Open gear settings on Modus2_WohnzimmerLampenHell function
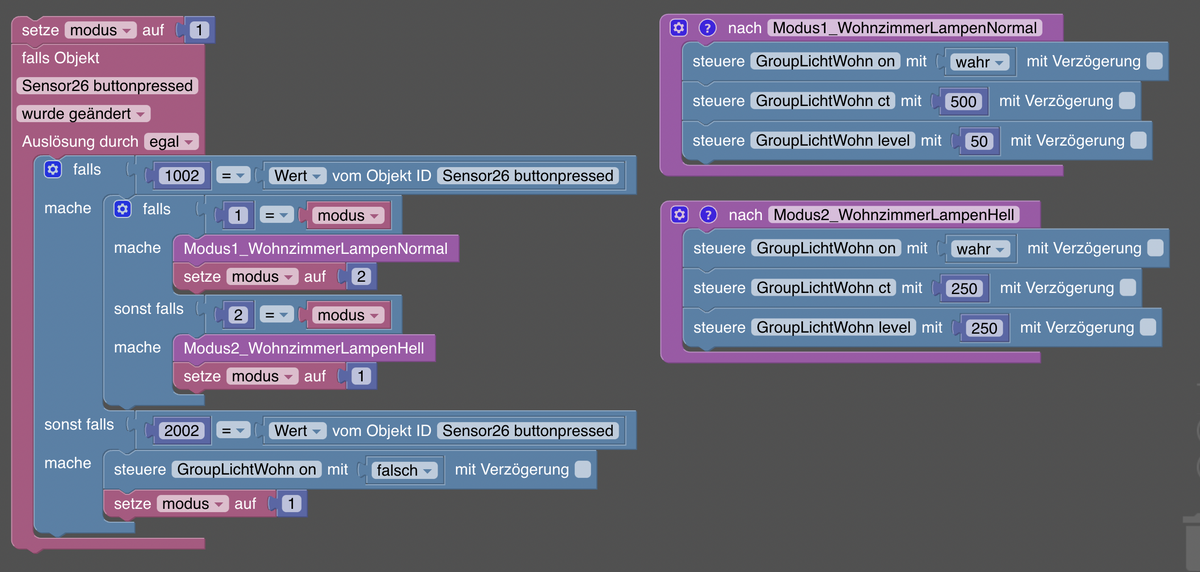The image size is (1200, 572). [x=679, y=214]
